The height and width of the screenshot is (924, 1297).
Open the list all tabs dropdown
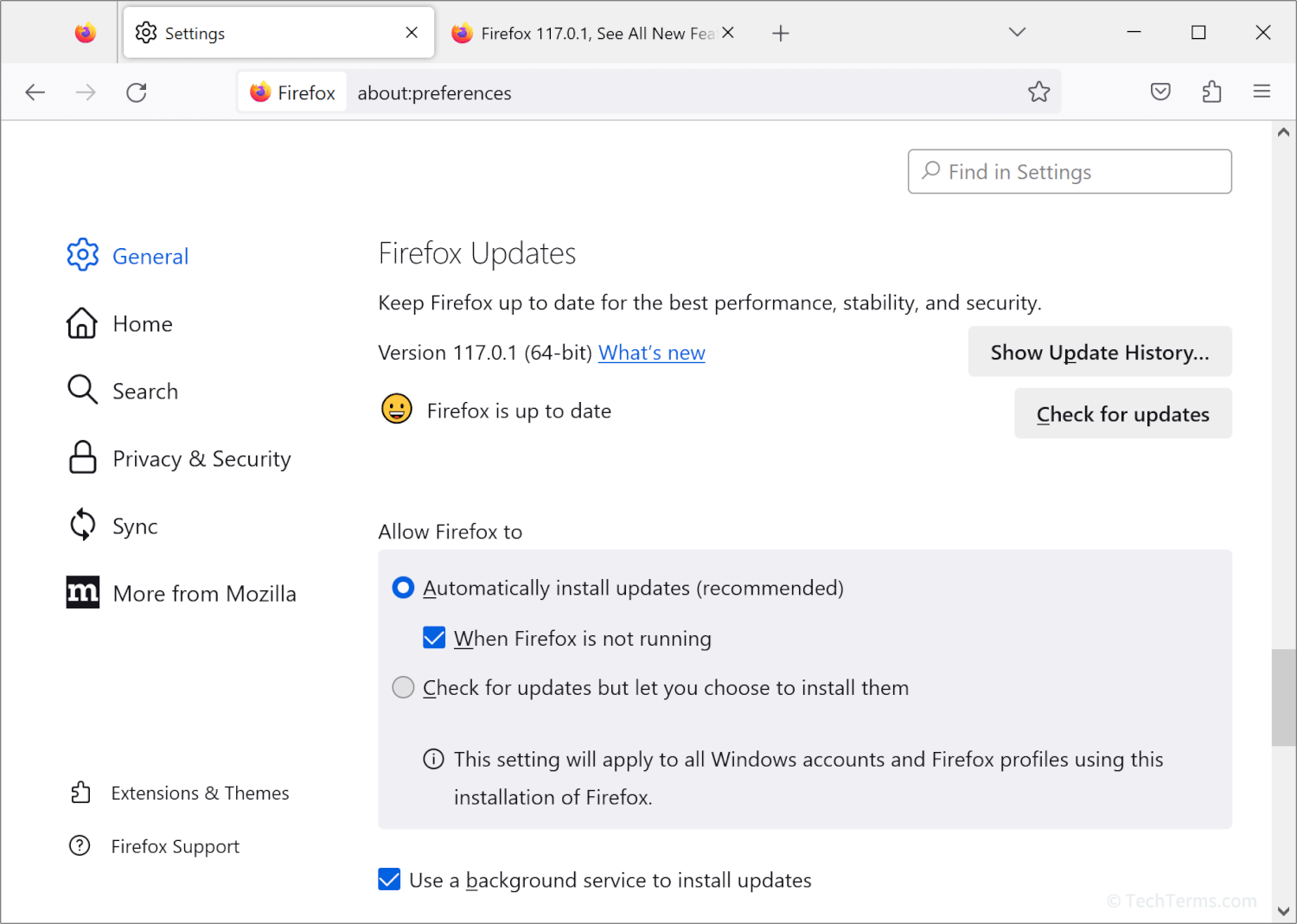1017,32
